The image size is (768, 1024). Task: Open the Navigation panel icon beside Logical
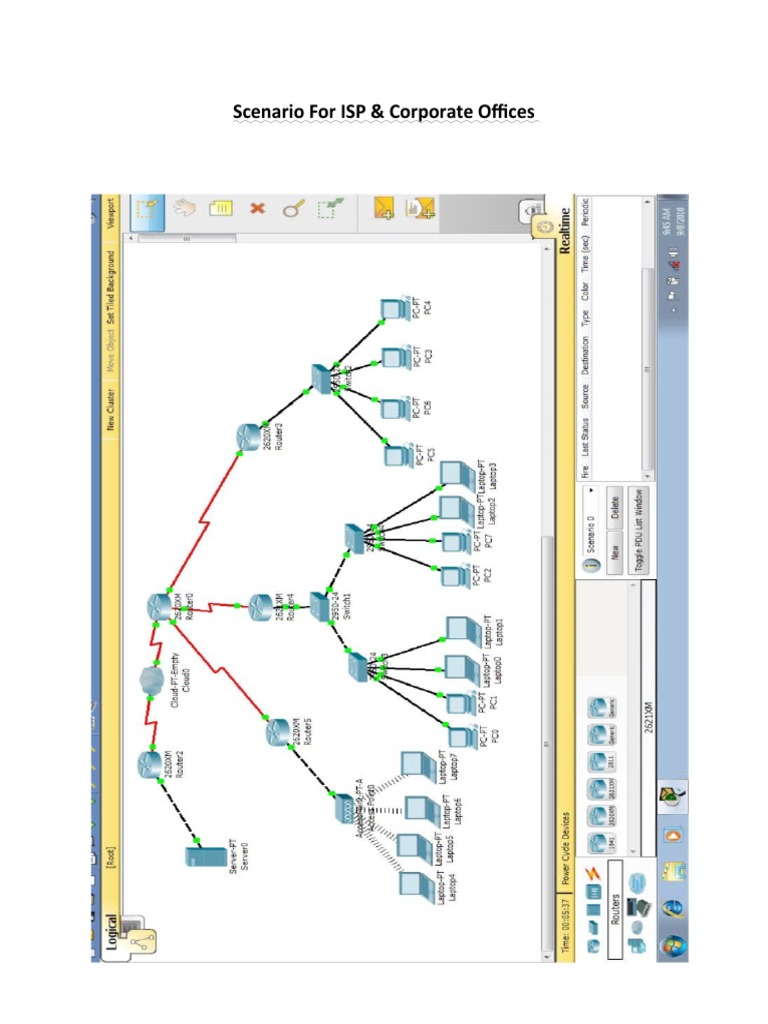point(141,941)
